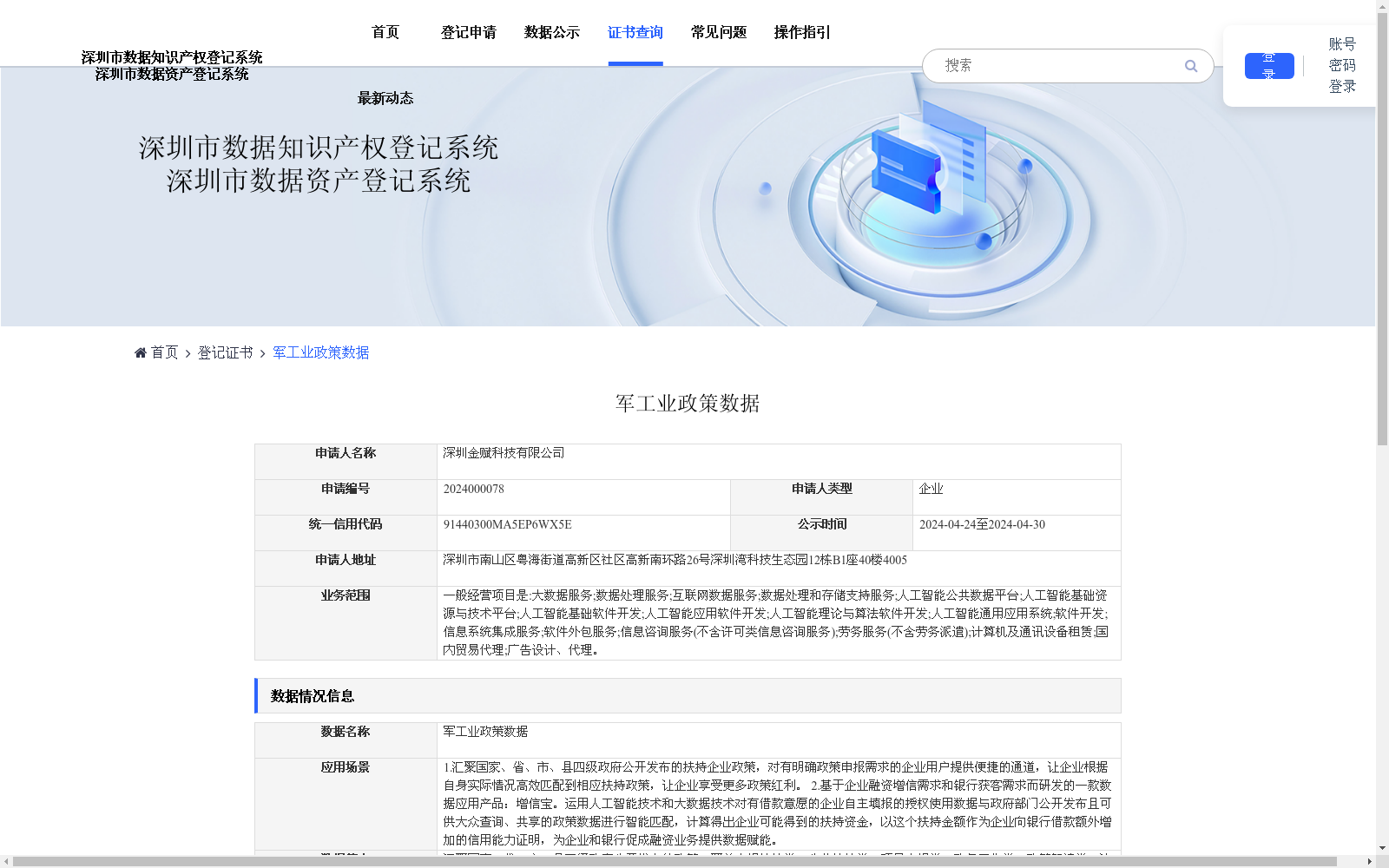Focus the 搜索 input field
The height and width of the screenshot is (868, 1389).
[x=1059, y=66]
